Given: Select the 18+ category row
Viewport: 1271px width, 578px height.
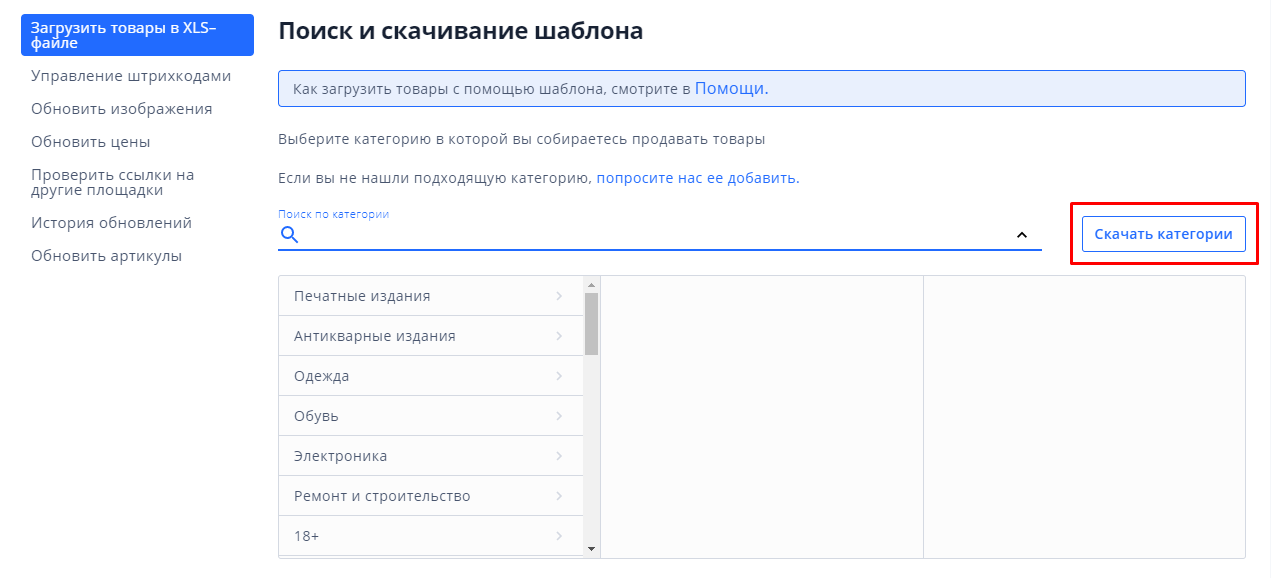Looking at the screenshot, I should pos(431,536).
